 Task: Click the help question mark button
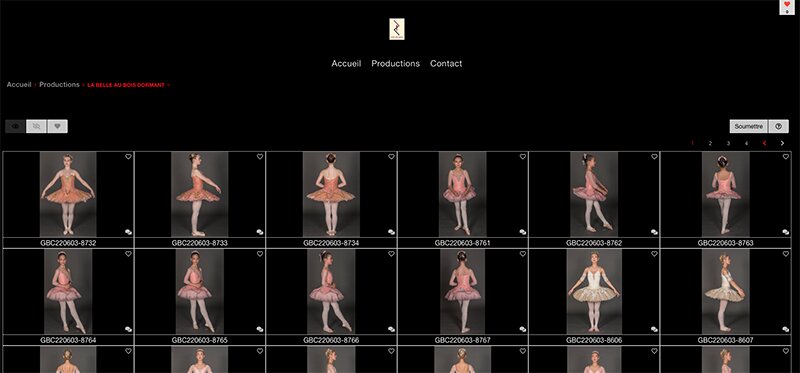tap(779, 127)
